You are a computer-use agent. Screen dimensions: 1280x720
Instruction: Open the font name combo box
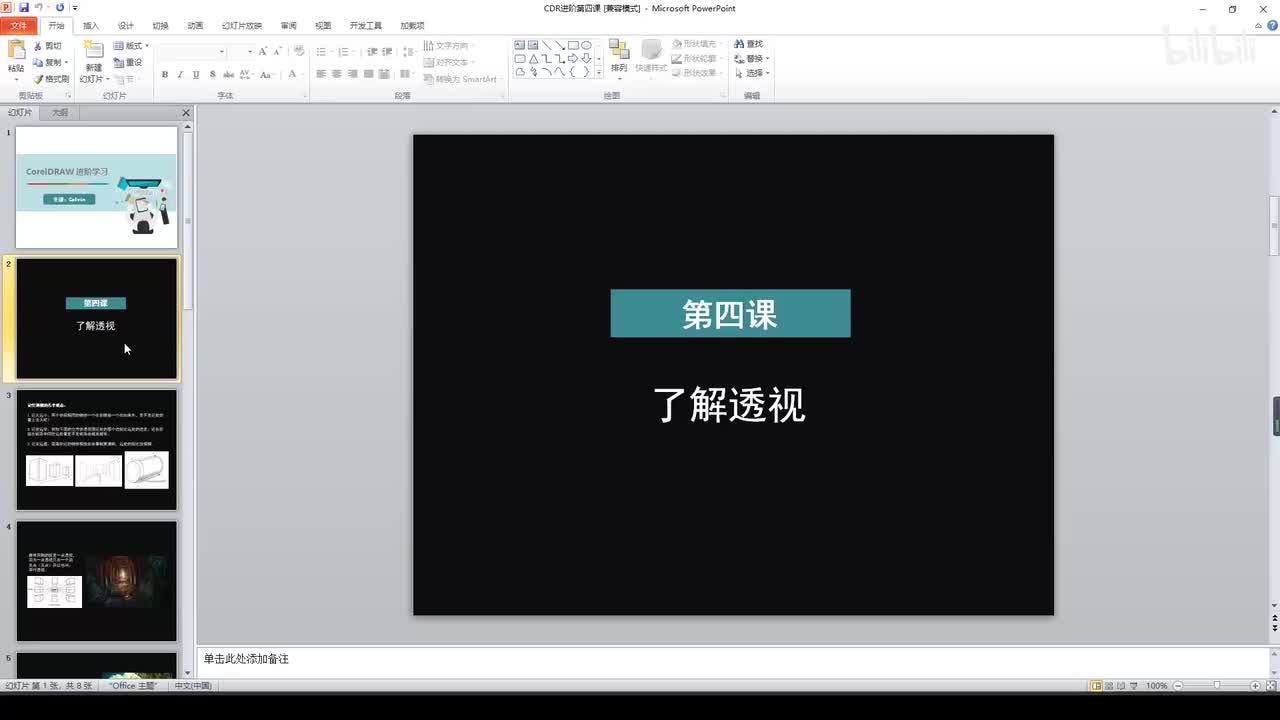pyautogui.click(x=192, y=51)
